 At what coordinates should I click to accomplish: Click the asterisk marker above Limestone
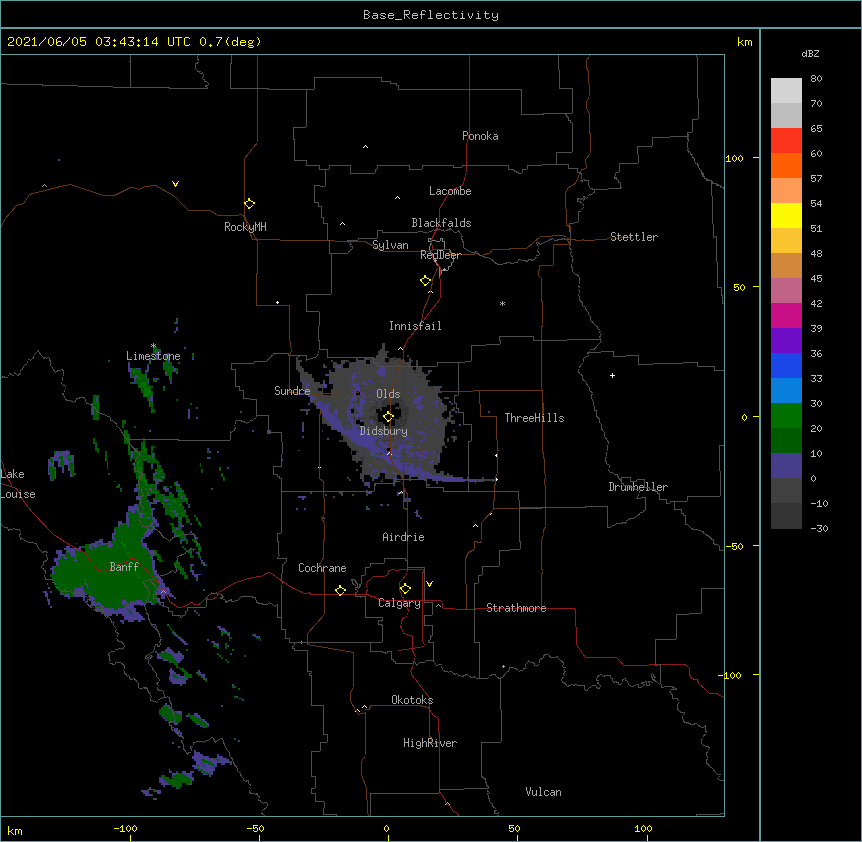pos(153,346)
